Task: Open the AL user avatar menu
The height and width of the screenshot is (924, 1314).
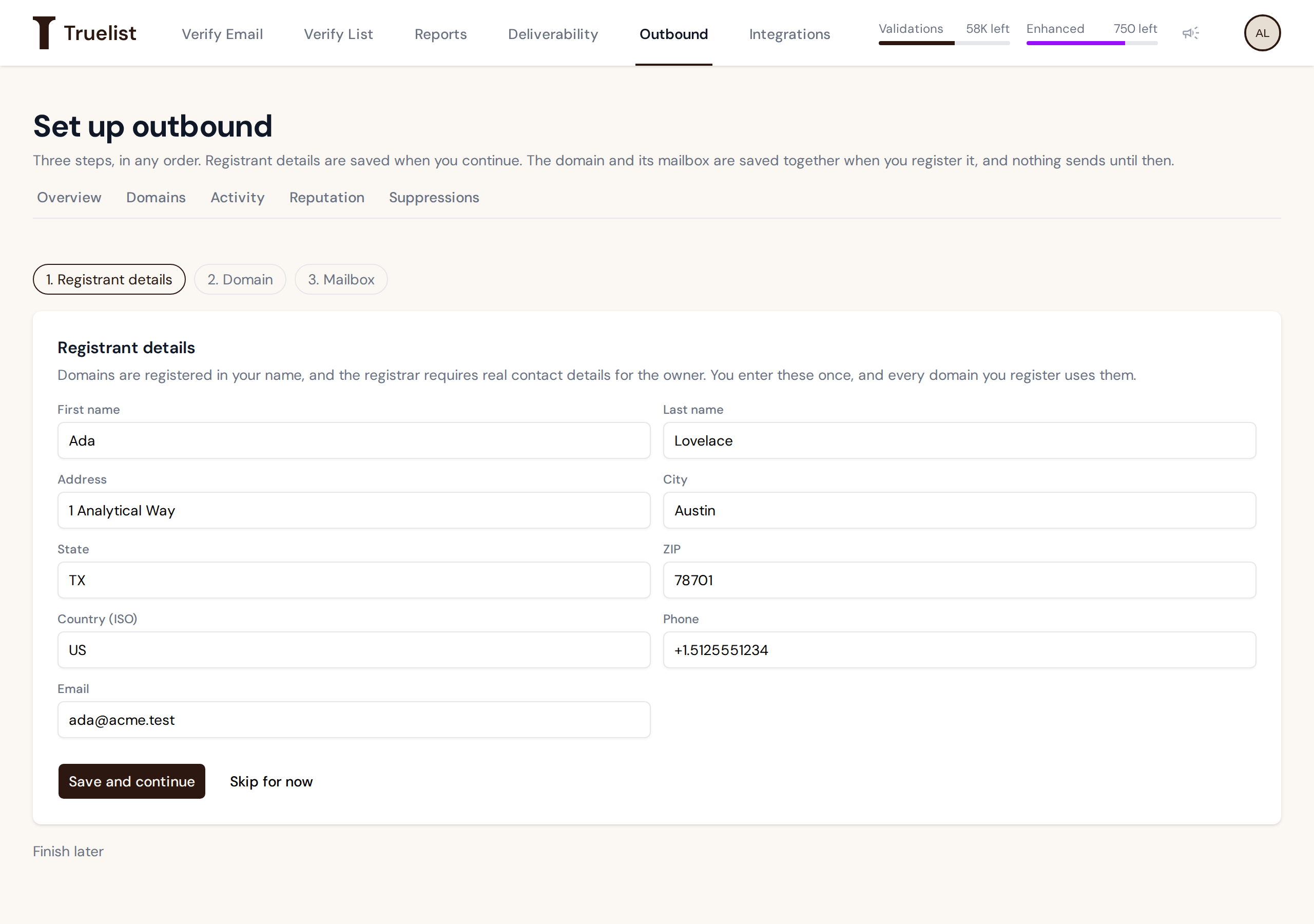Action: tap(1262, 33)
